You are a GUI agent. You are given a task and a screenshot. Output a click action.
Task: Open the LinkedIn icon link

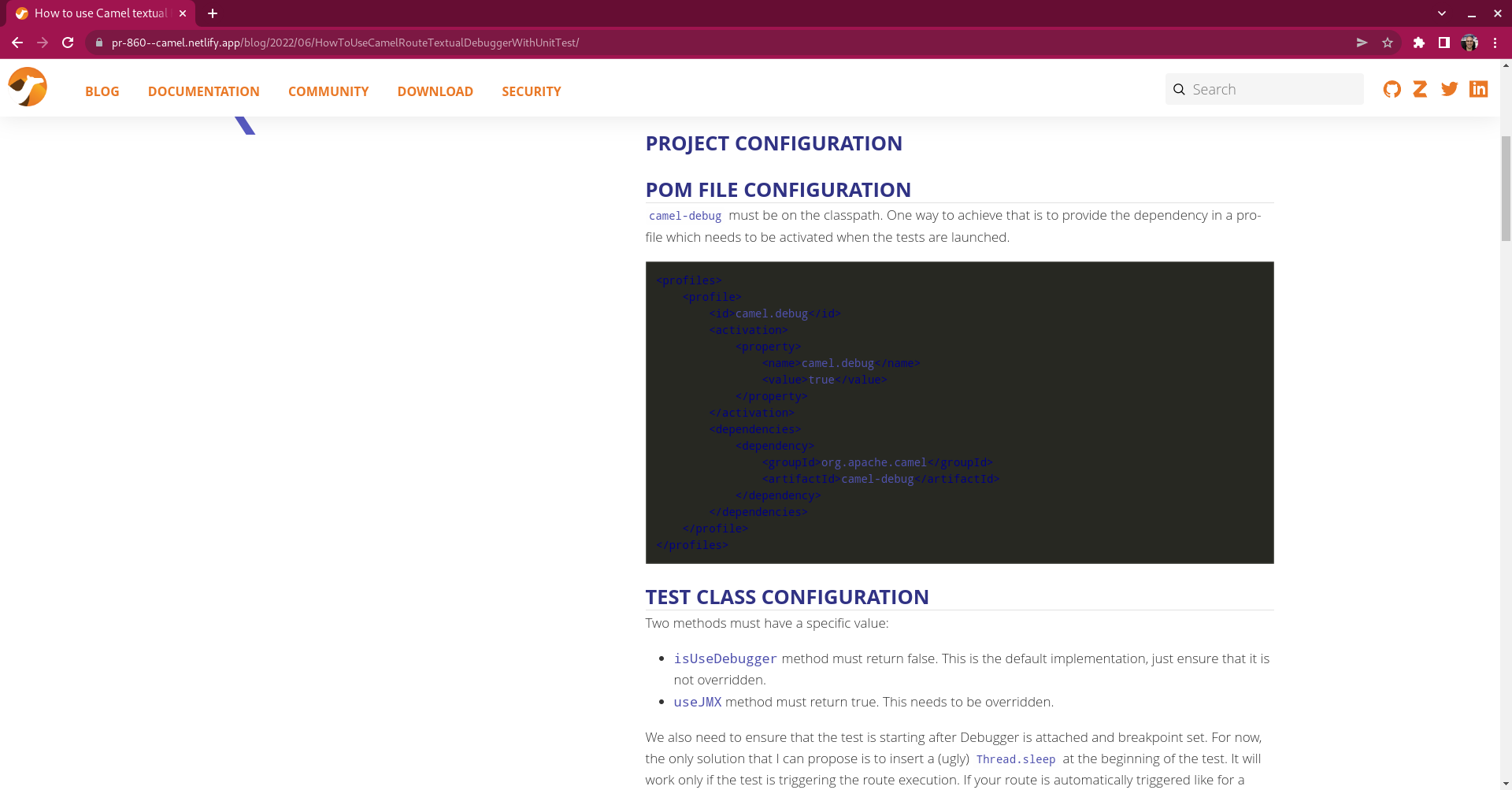1479,89
